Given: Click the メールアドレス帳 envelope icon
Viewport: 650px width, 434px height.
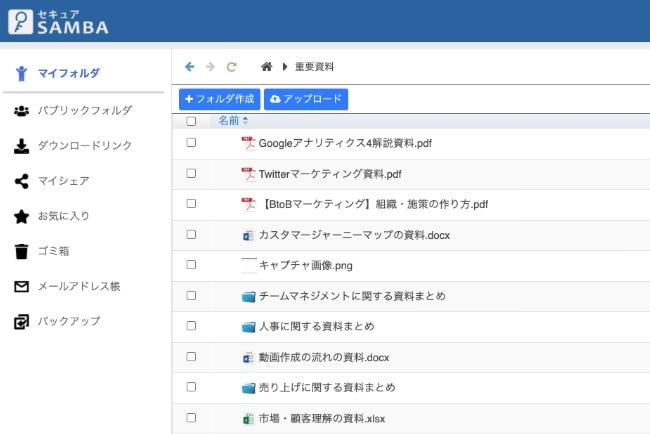Looking at the screenshot, I should click(22, 286).
